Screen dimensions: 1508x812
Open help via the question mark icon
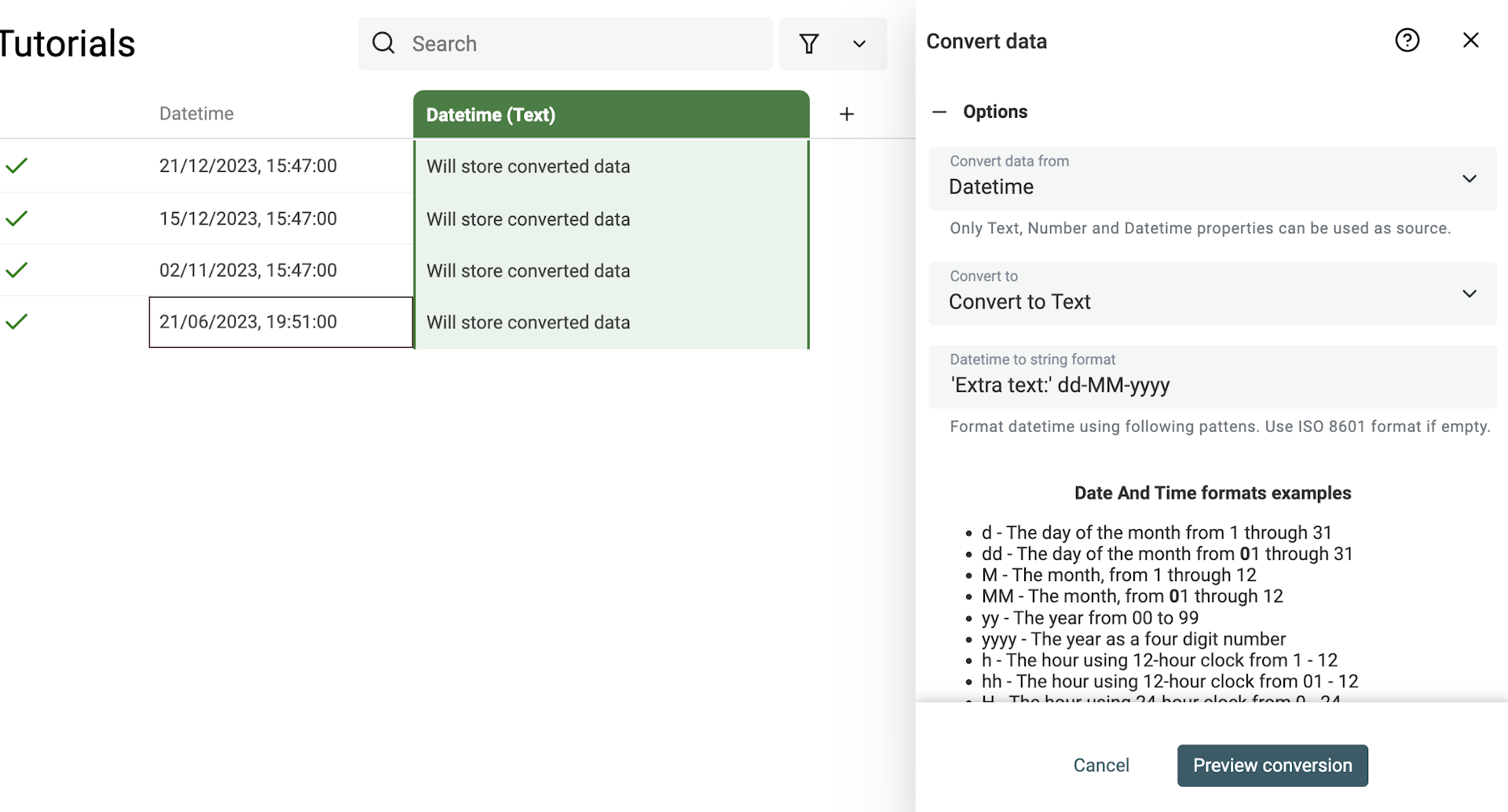[1407, 39]
